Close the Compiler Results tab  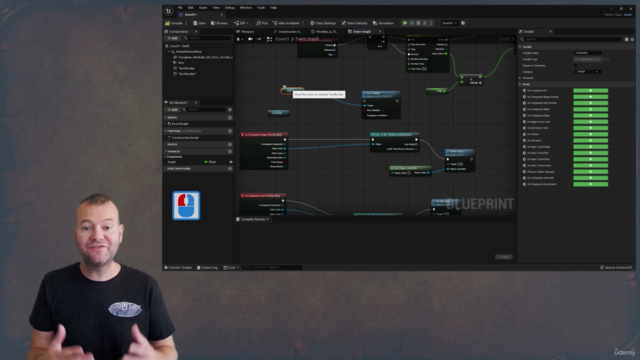click(x=268, y=220)
